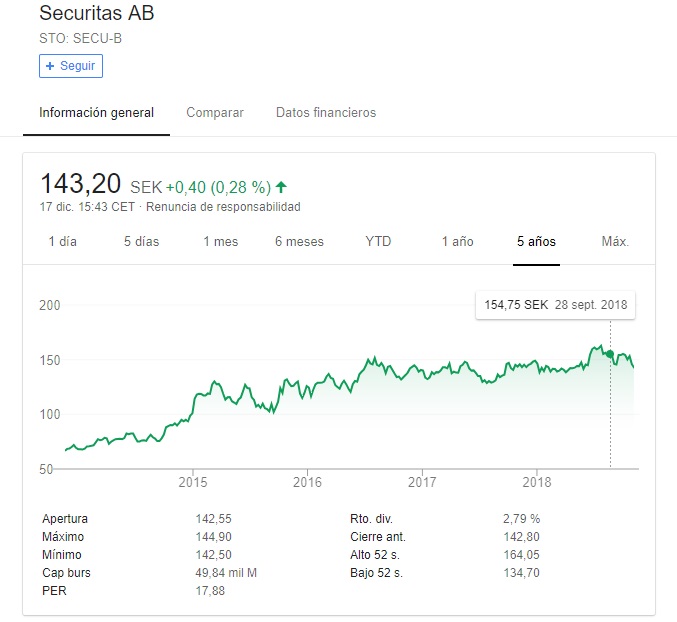Click the green price-up arrow icon
677x622 pixels.
pos(281,186)
